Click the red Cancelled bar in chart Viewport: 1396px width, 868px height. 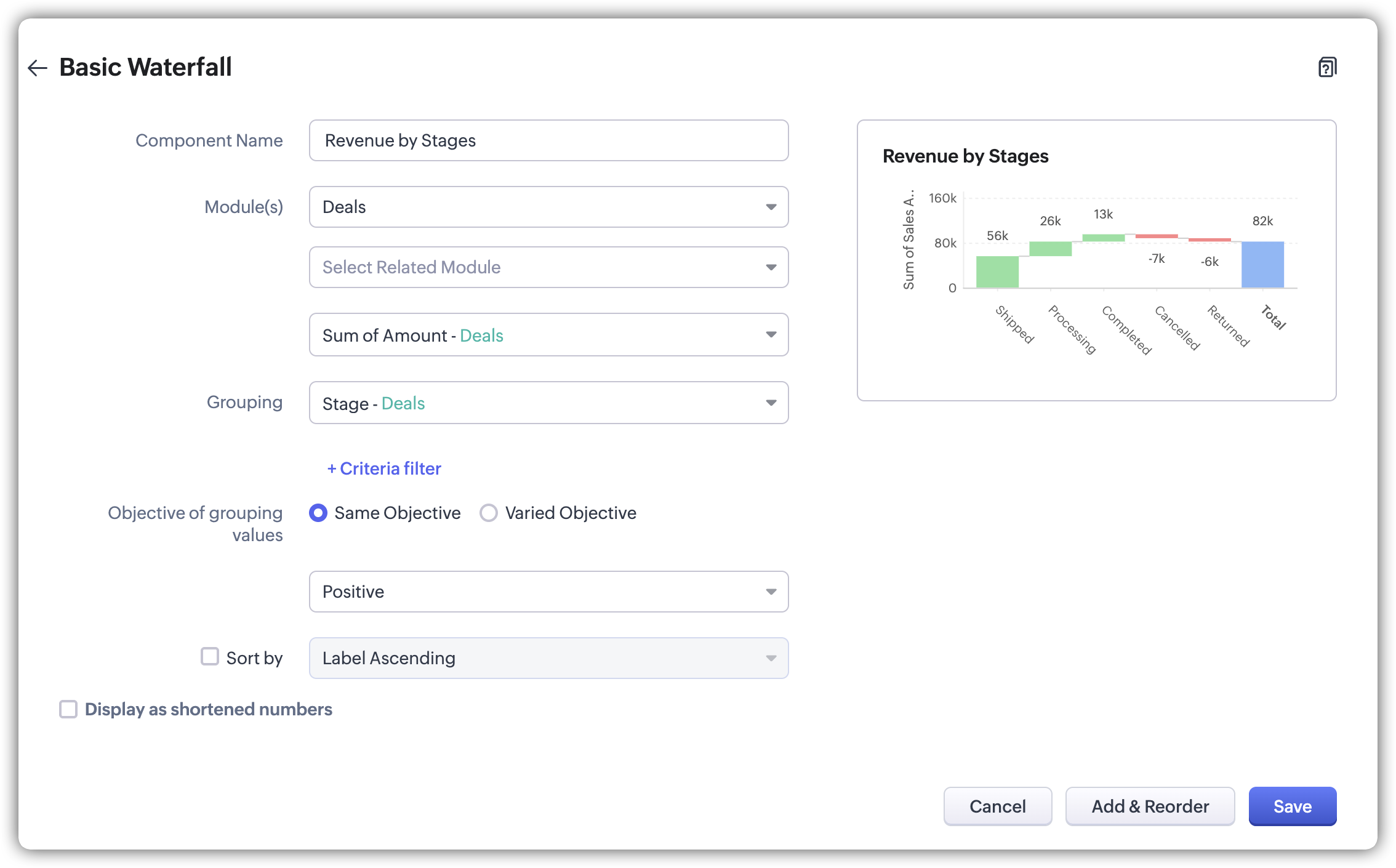1156,236
